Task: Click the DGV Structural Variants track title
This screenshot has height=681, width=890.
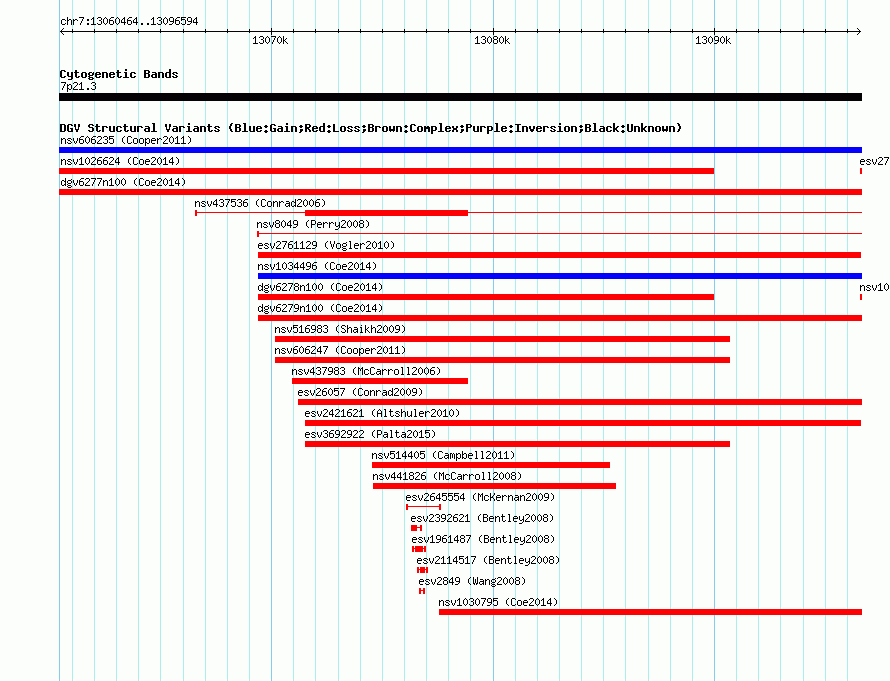Action: [x=371, y=128]
